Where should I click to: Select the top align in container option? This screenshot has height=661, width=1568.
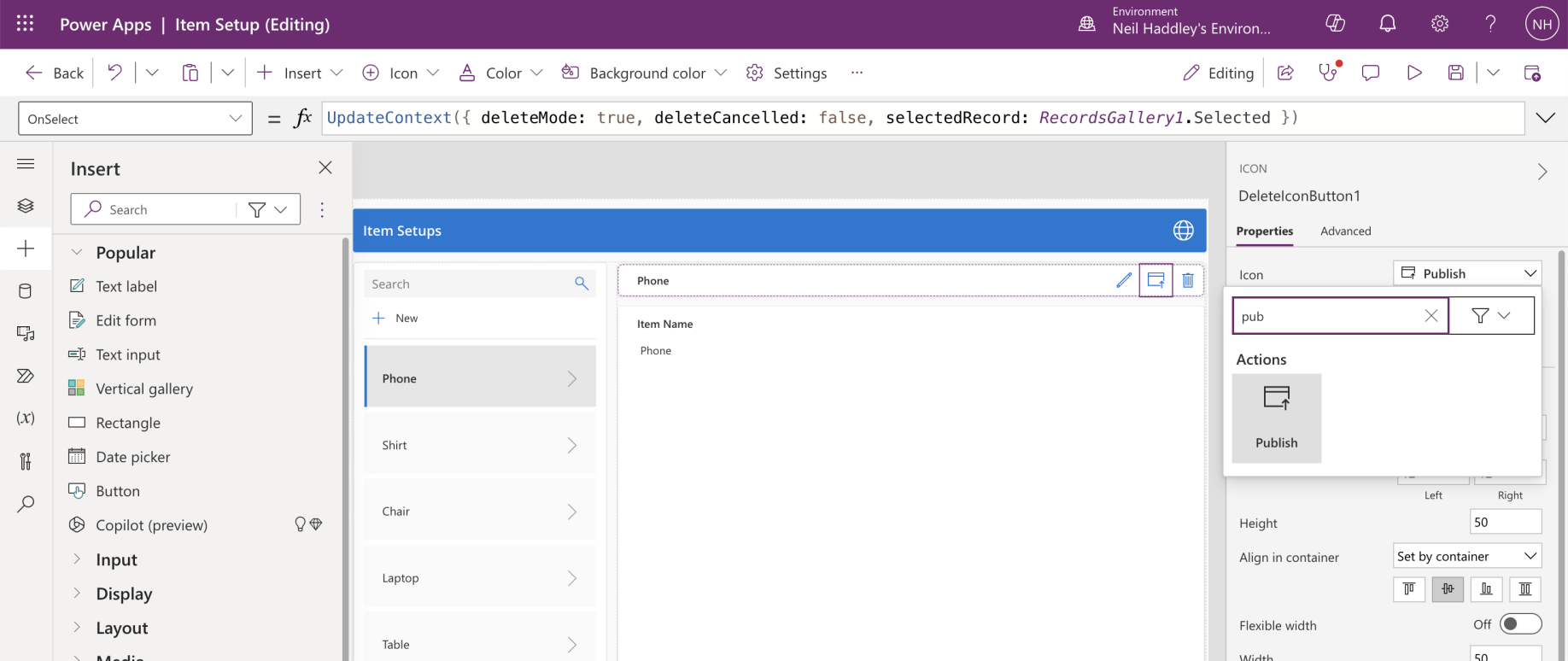1409,589
